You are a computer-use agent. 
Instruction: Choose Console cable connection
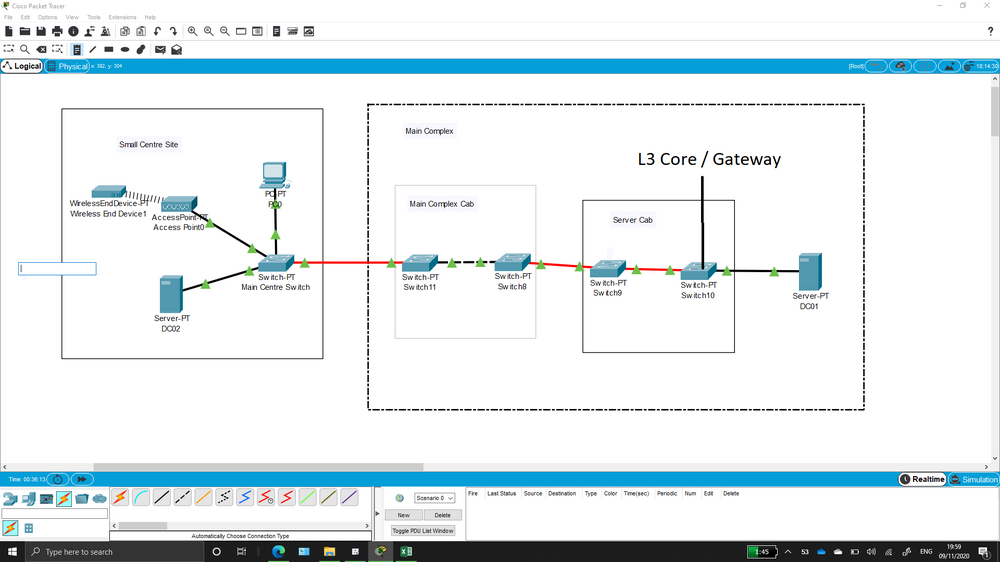pos(141,498)
